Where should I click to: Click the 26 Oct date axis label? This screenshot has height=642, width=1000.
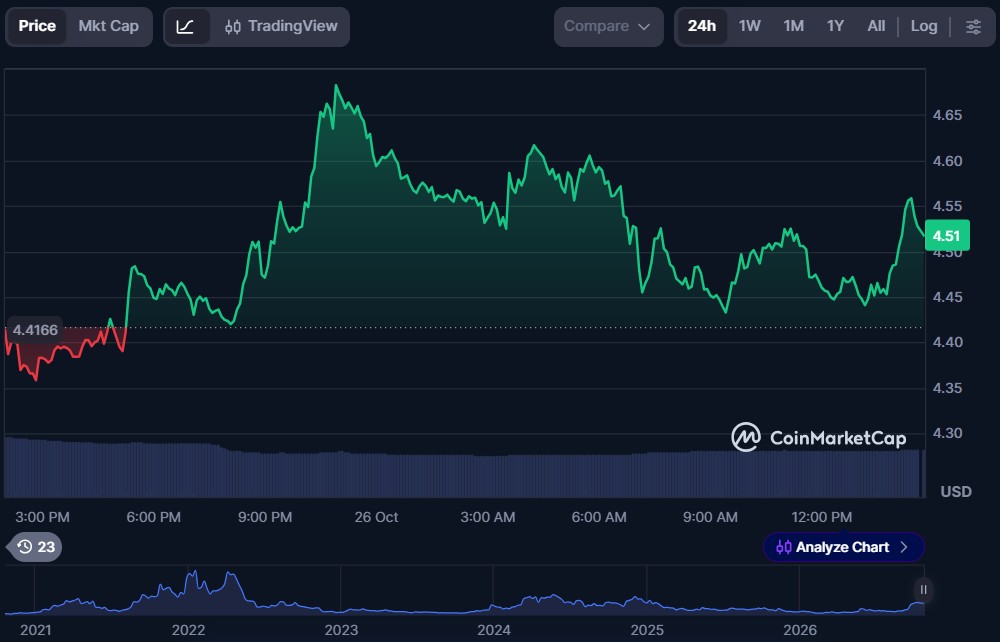pyautogui.click(x=376, y=517)
